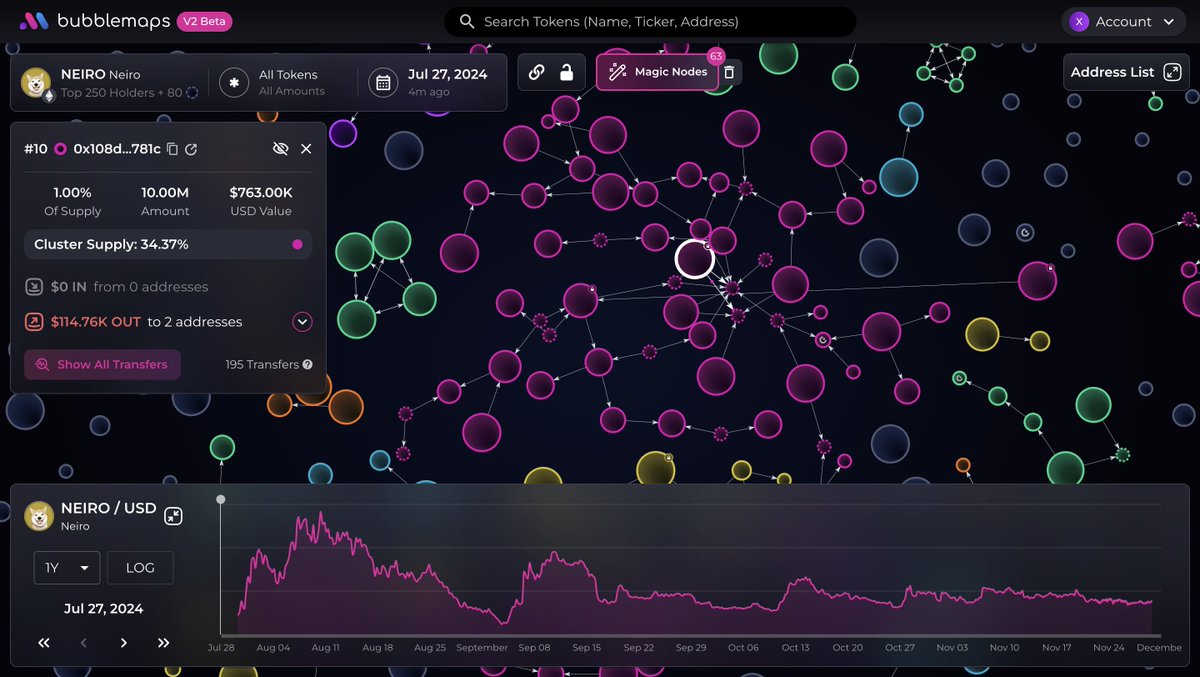Click the $0 IN incoming transfers icon
The width and height of the screenshot is (1200, 677).
click(33, 287)
